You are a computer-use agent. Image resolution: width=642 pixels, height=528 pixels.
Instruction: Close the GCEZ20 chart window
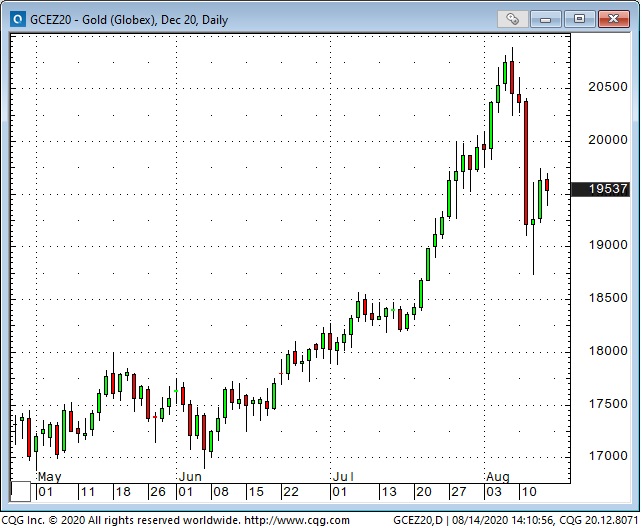click(613, 19)
